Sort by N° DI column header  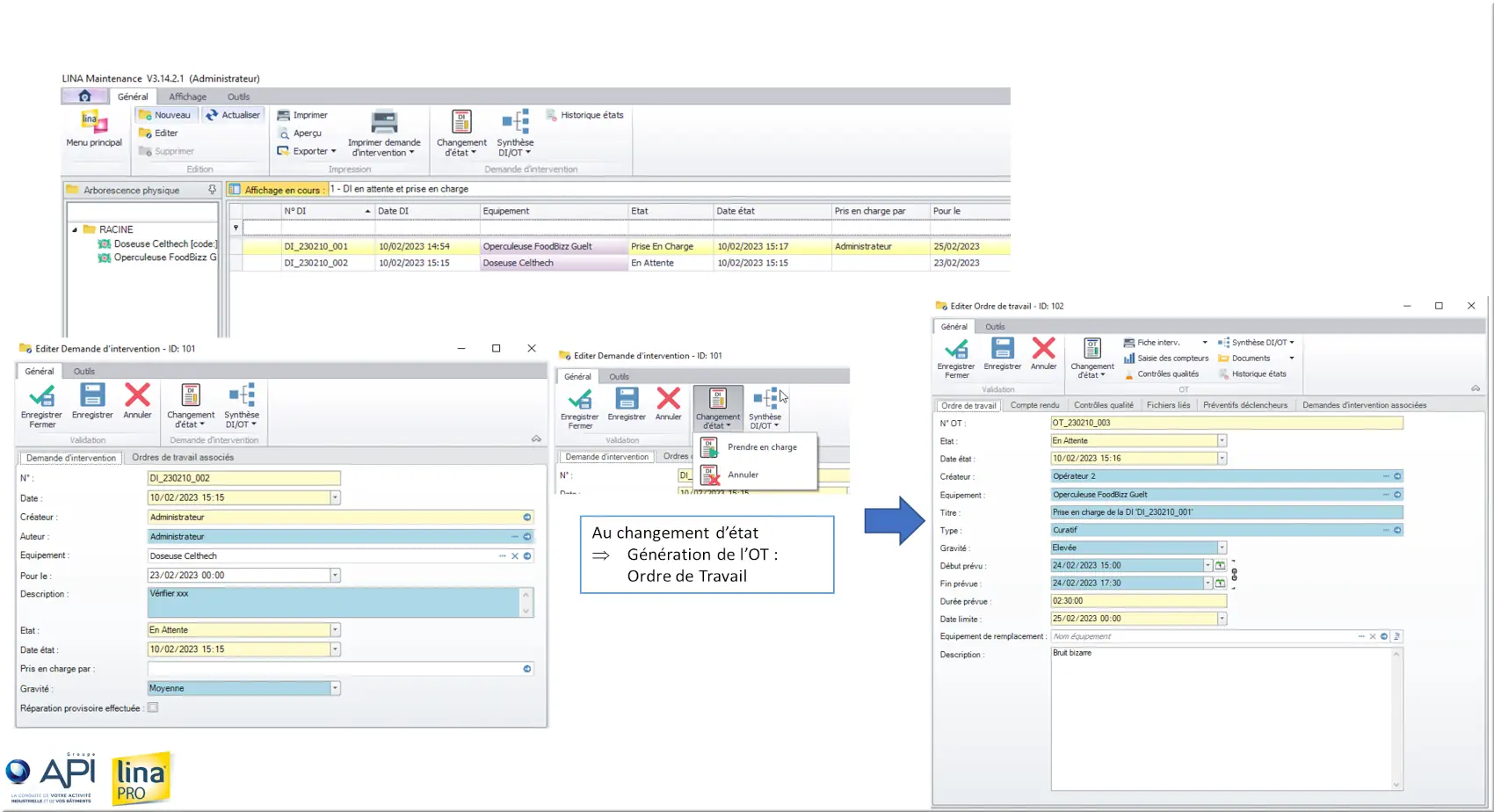[x=327, y=211]
